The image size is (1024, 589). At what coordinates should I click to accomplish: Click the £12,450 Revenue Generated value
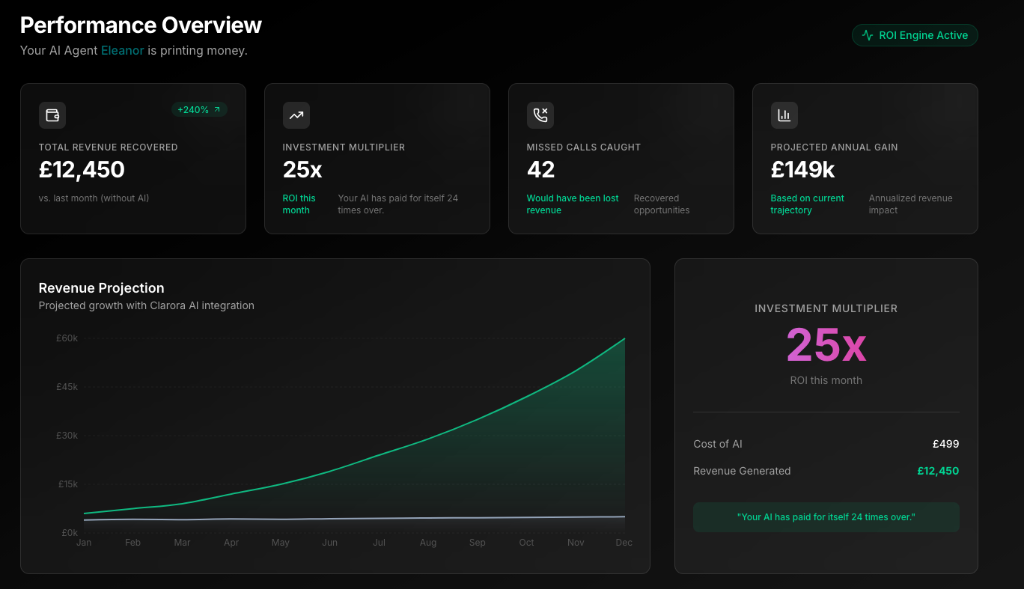pyautogui.click(x=937, y=470)
